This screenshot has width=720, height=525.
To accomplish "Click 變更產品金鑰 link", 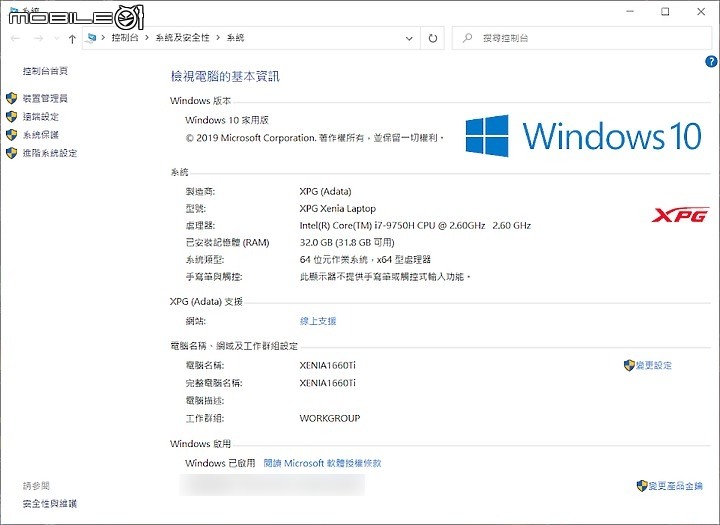I will point(675,485).
